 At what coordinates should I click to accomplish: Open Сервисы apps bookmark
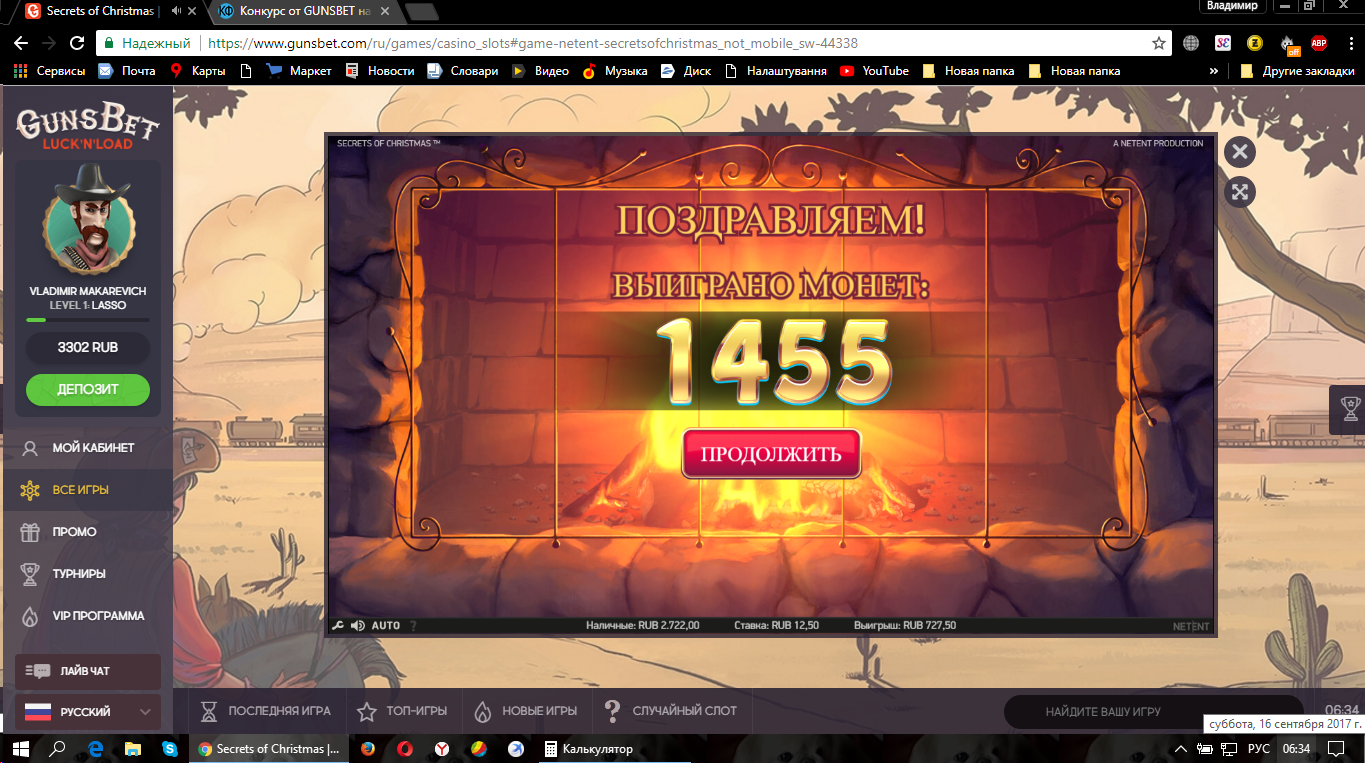(48, 71)
